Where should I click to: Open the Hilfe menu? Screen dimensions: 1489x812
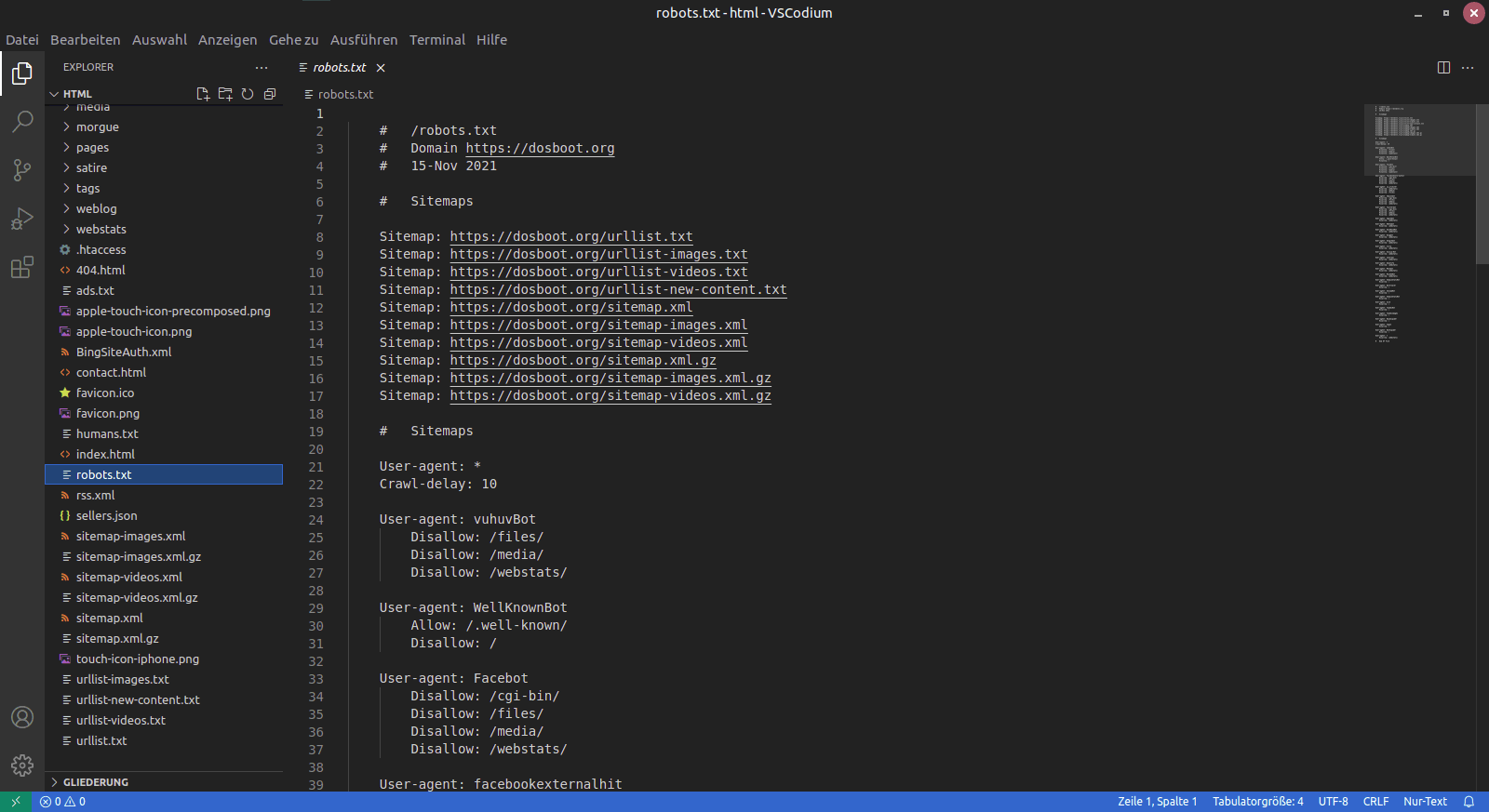tap(492, 40)
